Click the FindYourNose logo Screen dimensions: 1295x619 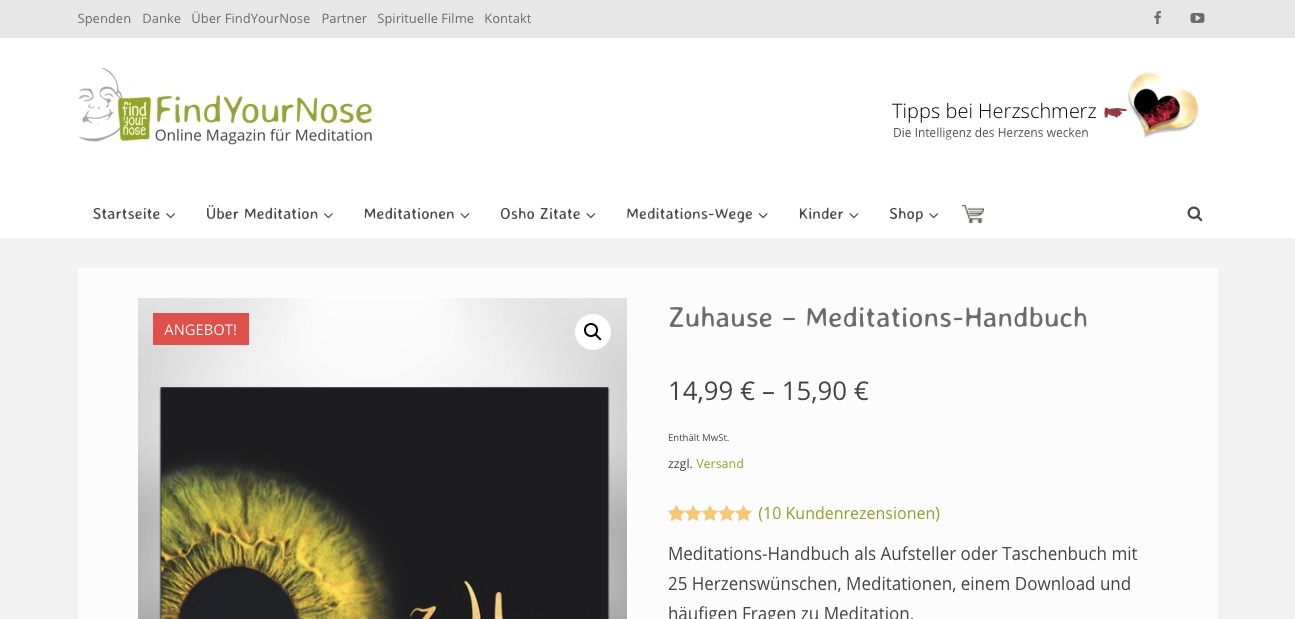(x=226, y=107)
